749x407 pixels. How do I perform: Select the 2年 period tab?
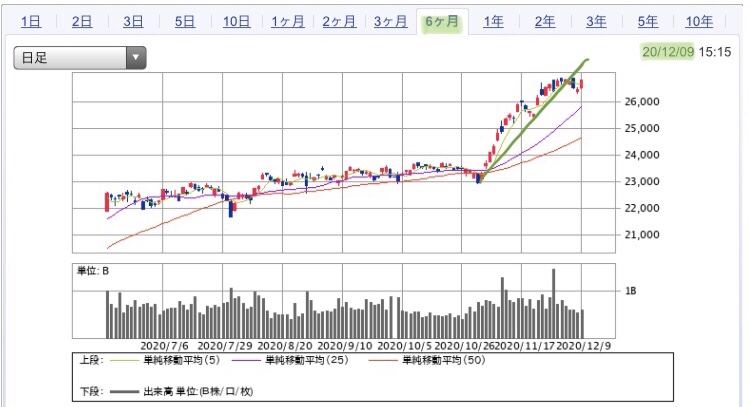pyautogui.click(x=545, y=21)
